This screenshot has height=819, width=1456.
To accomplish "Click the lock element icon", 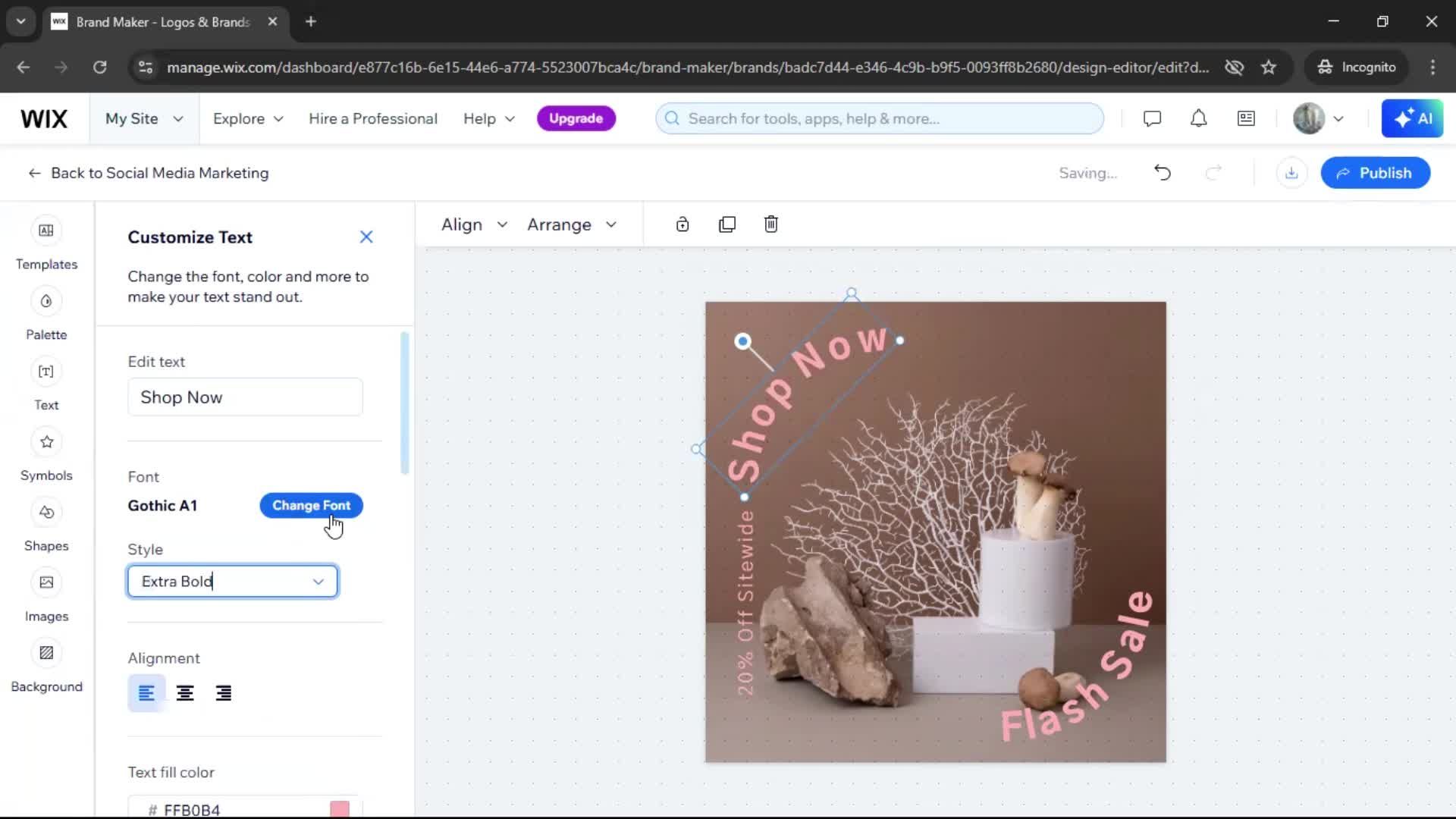I will point(682,224).
